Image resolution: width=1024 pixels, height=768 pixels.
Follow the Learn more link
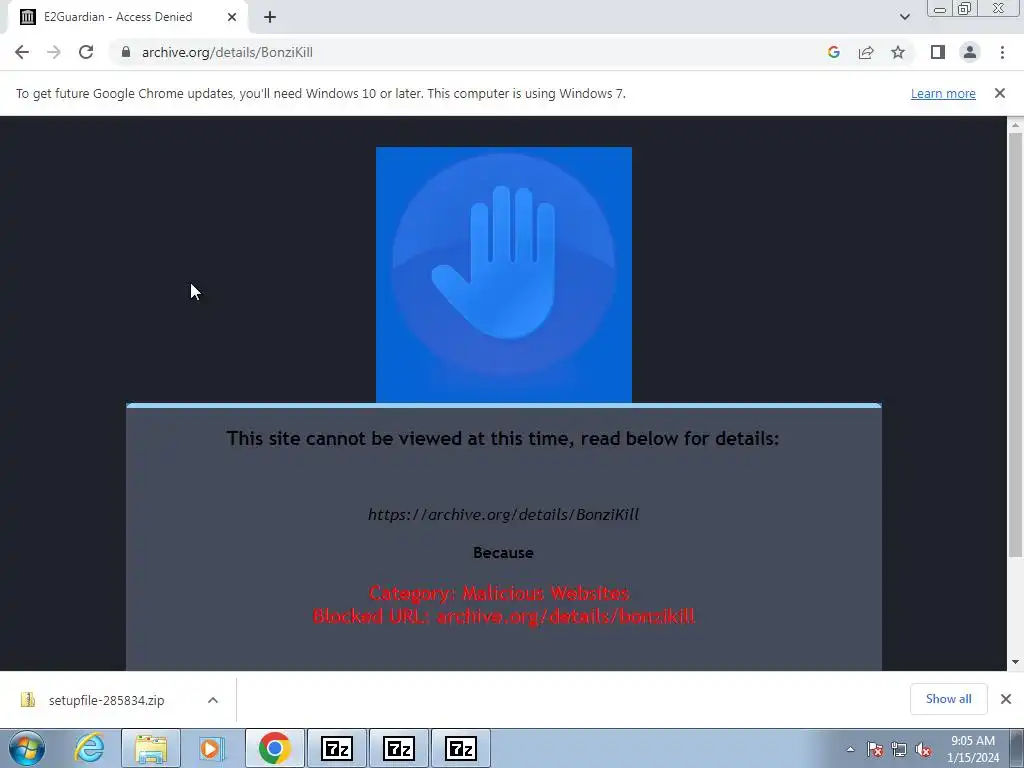tap(943, 93)
